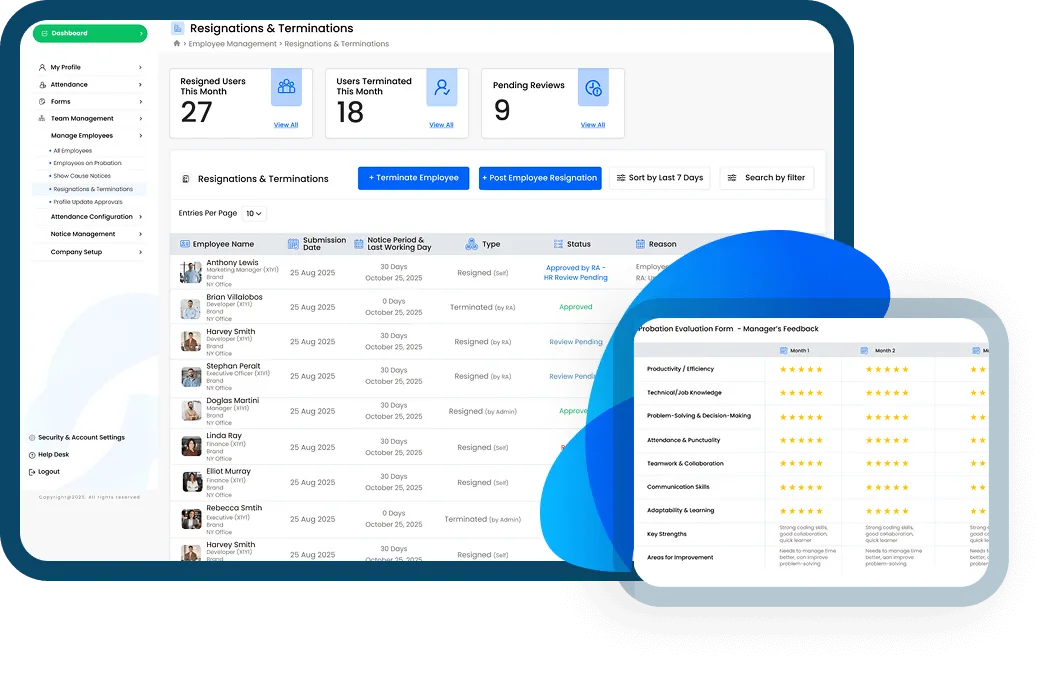
Task: Click the Help Desk icon in sidebar
Action: point(32,455)
